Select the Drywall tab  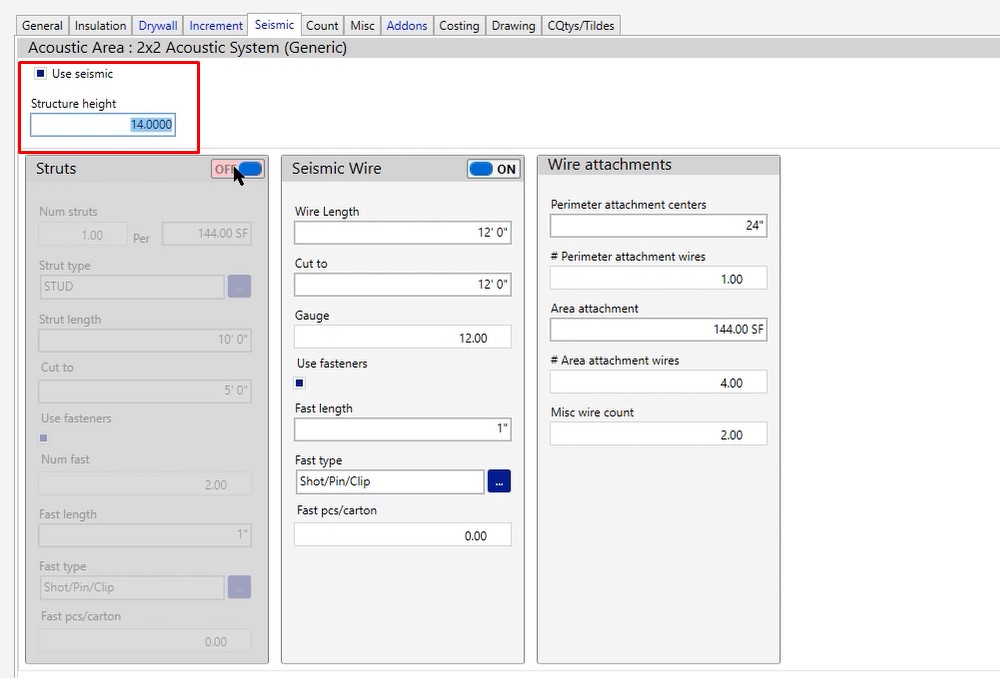[x=158, y=25]
